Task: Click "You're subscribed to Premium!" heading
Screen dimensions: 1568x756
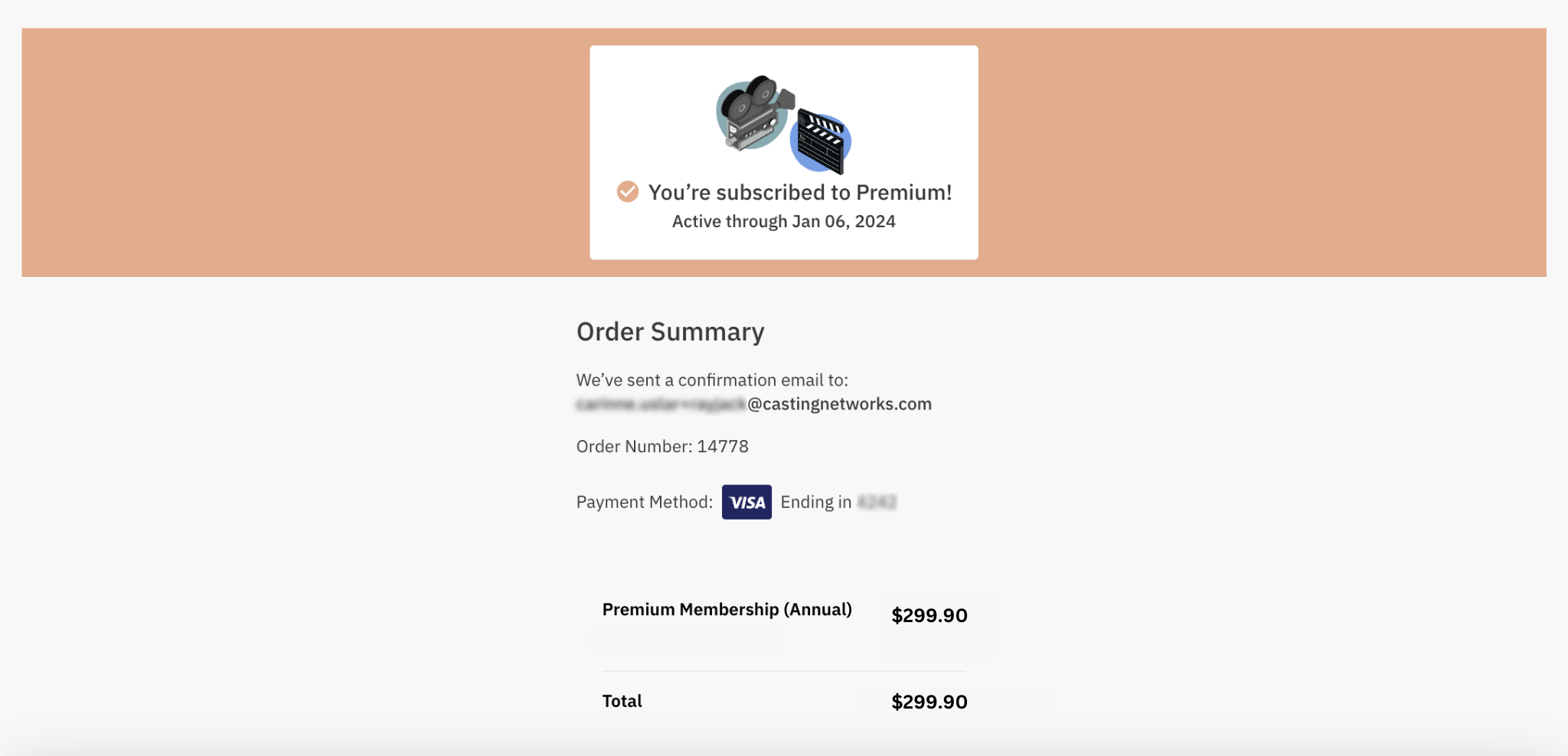Action: coord(799,192)
